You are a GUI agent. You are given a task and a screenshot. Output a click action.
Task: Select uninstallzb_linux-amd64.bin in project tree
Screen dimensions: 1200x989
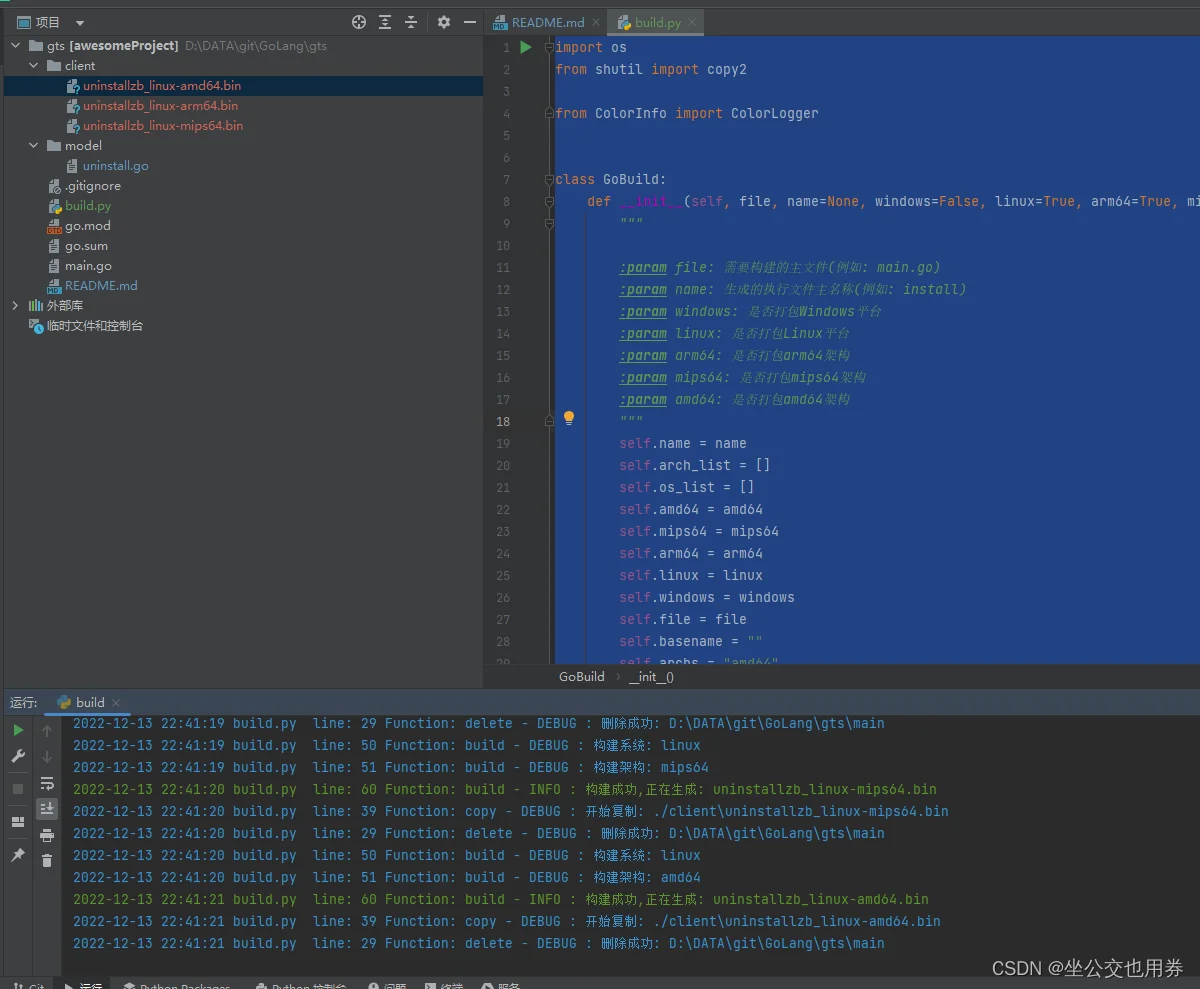point(162,86)
